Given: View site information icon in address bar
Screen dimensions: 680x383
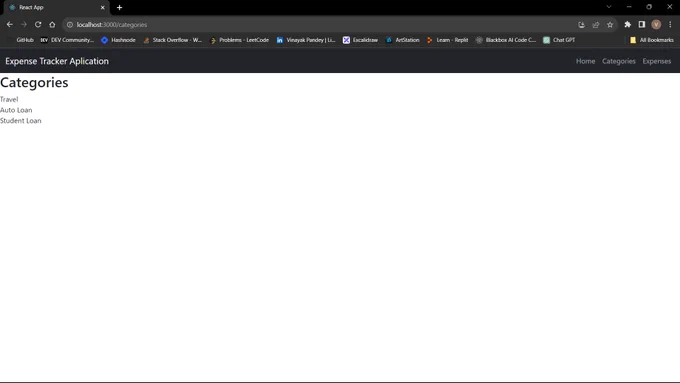Looking at the screenshot, I should tap(70, 25).
